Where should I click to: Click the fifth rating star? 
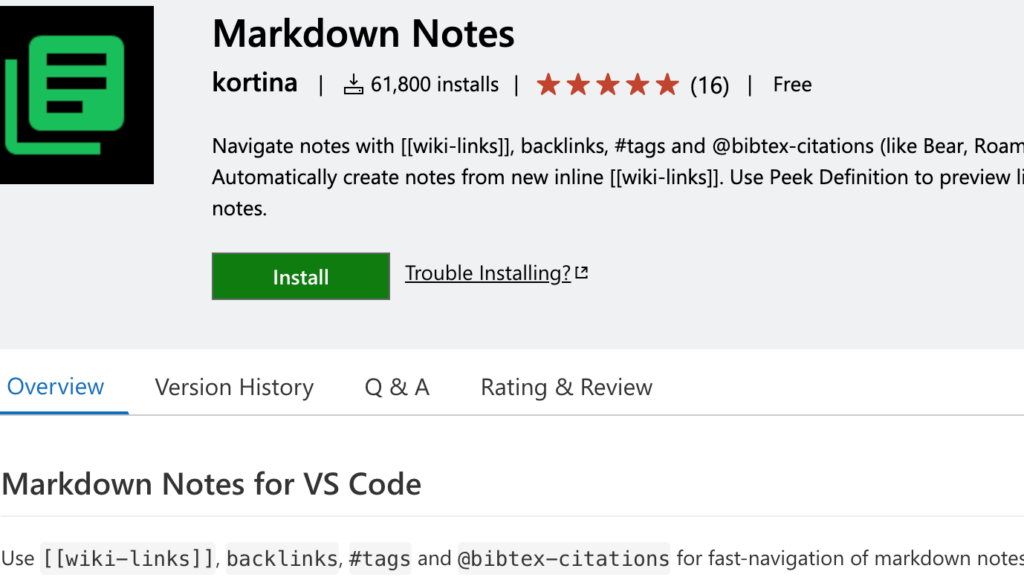[x=667, y=85]
